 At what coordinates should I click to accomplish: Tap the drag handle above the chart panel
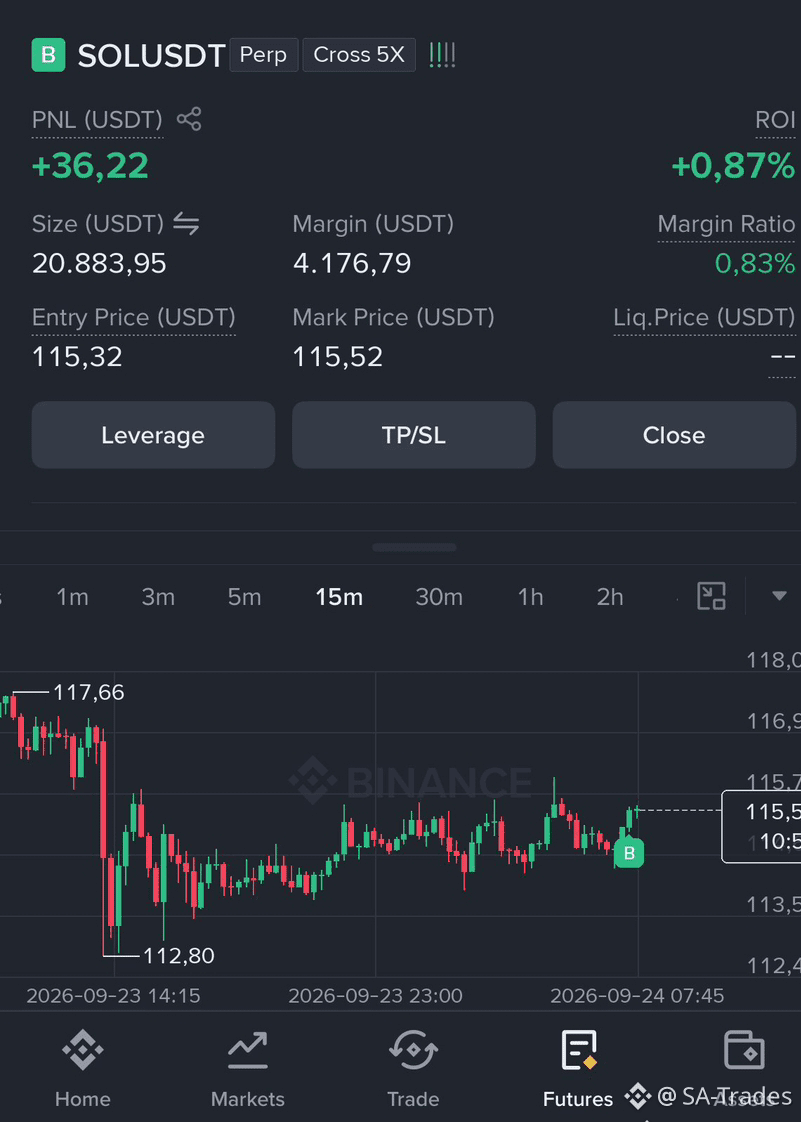pos(414,547)
